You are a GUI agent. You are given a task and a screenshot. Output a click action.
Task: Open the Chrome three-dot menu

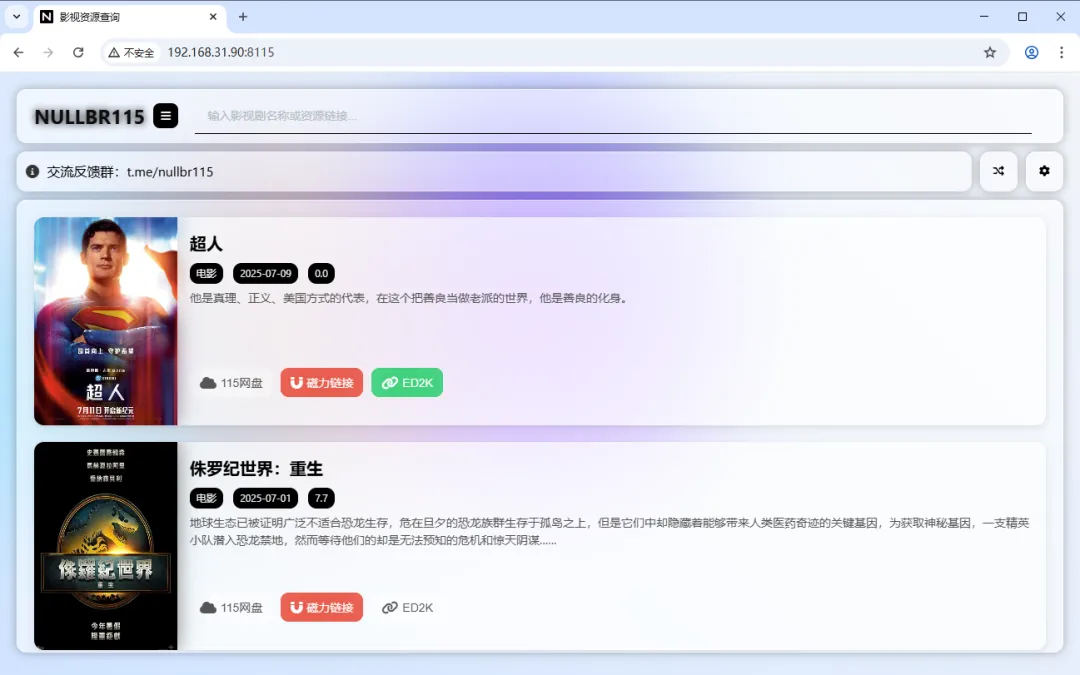1062,51
